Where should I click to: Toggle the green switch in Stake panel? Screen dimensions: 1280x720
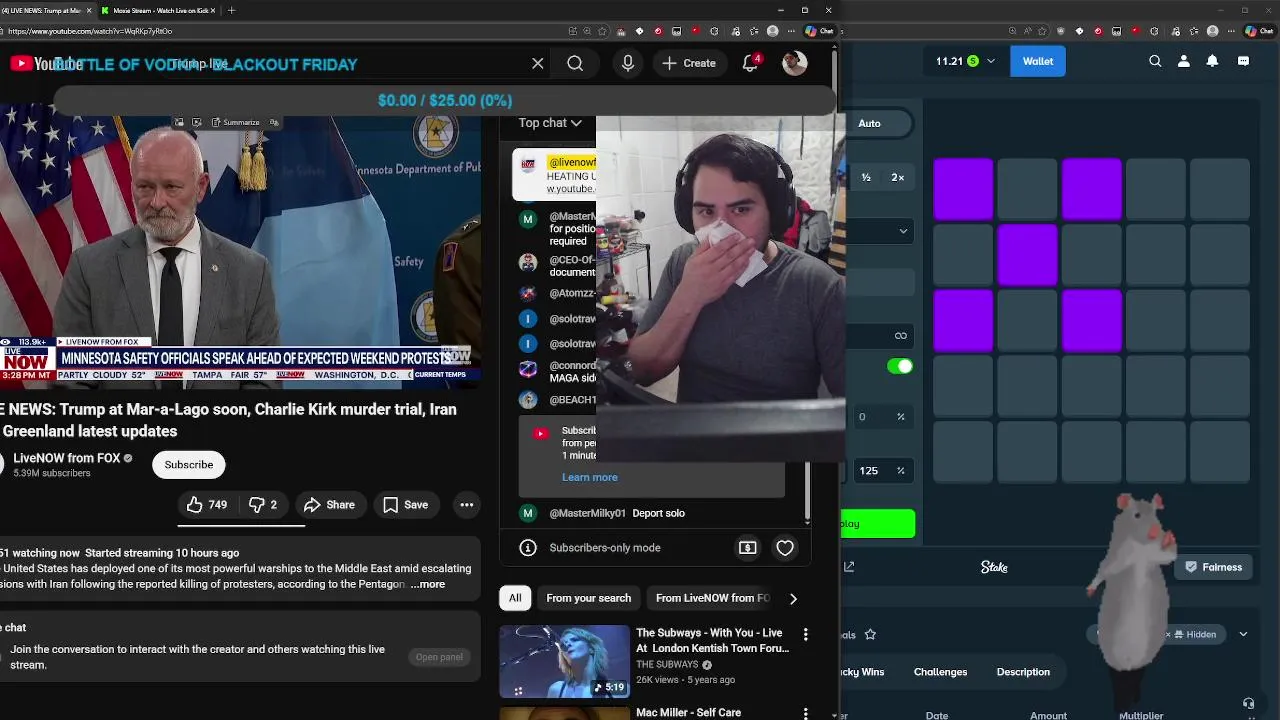tap(900, 366)
